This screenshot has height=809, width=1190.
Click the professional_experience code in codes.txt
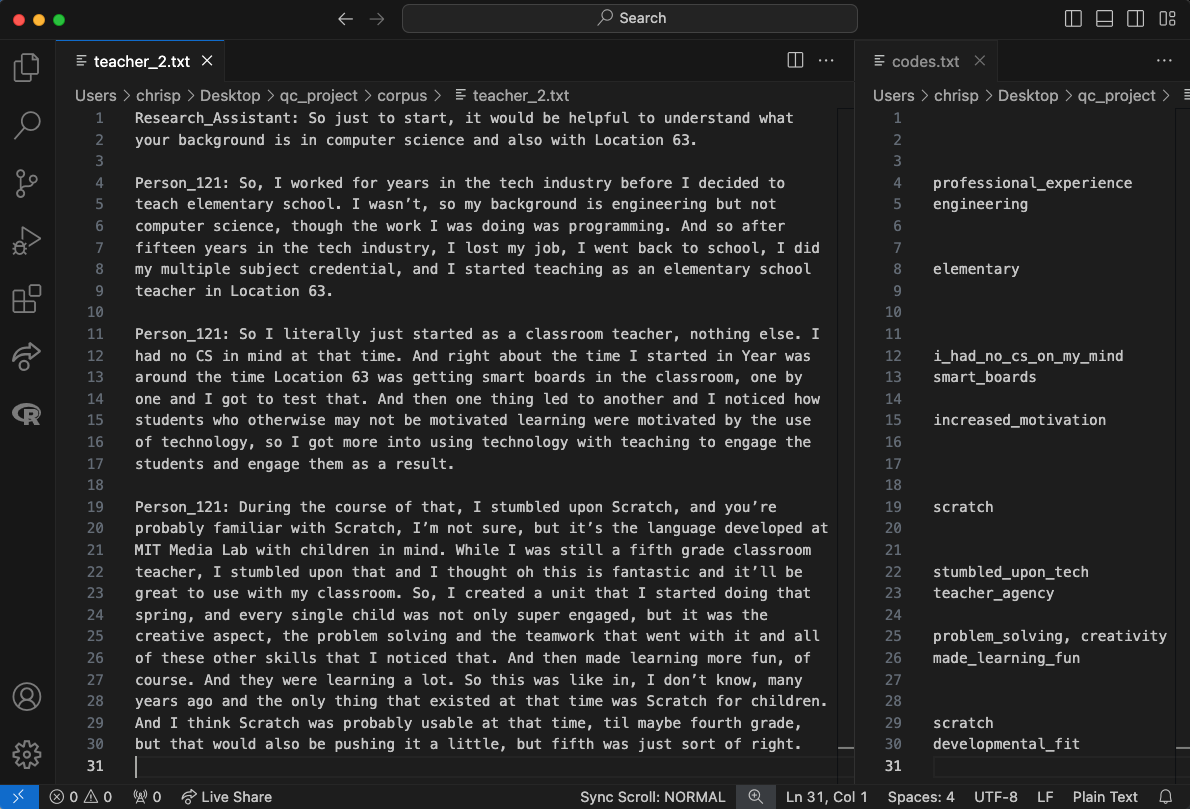[x=1032, y=183]
